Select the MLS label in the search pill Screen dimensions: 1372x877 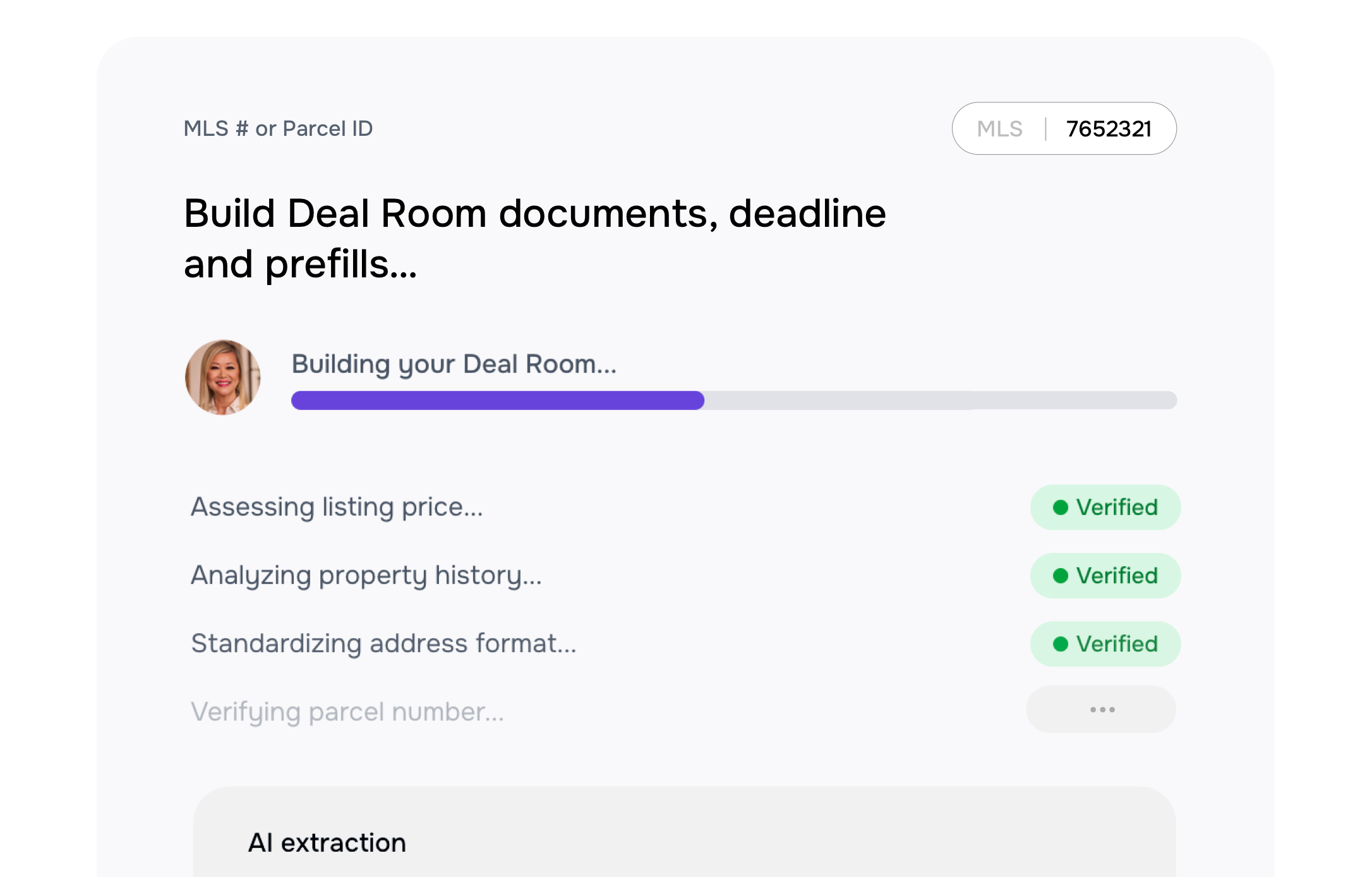(1000, 128)
